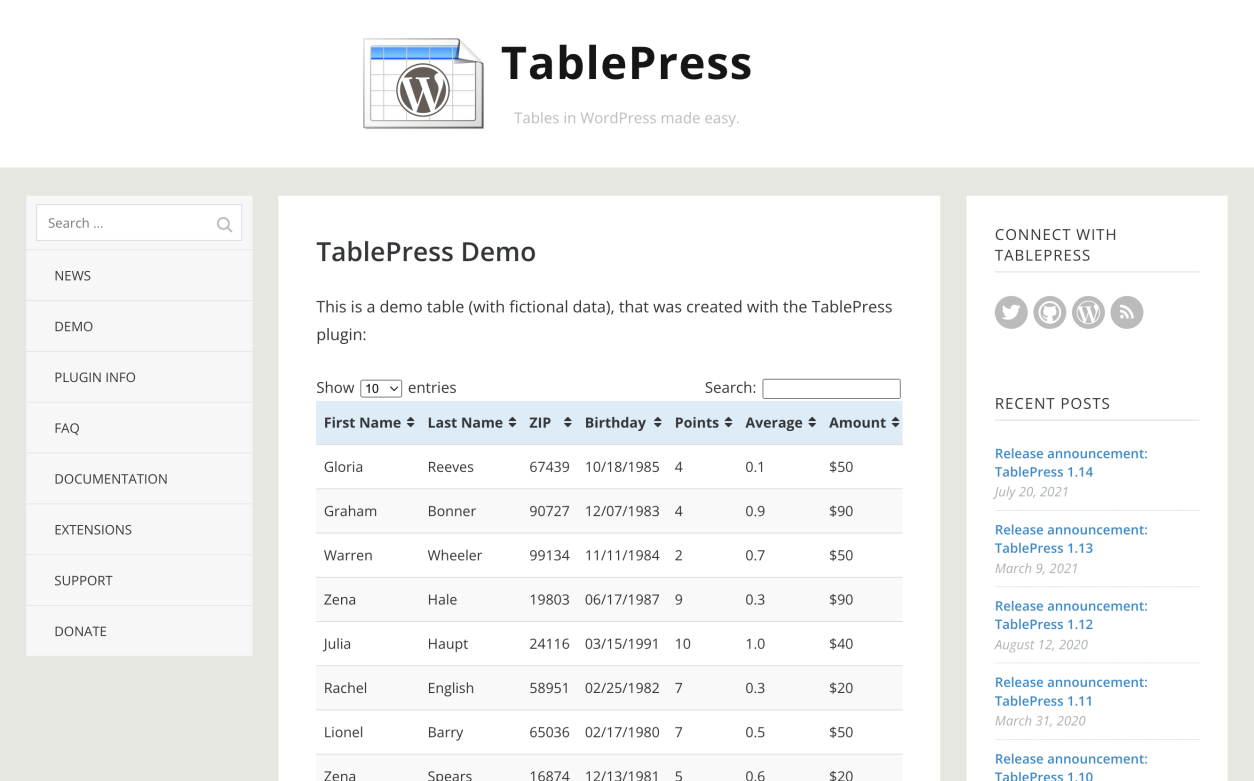Screen dimensions: 1254x781
Task: Open the WordPress.org icon in the sidebar
Action: pos(1088,312)
